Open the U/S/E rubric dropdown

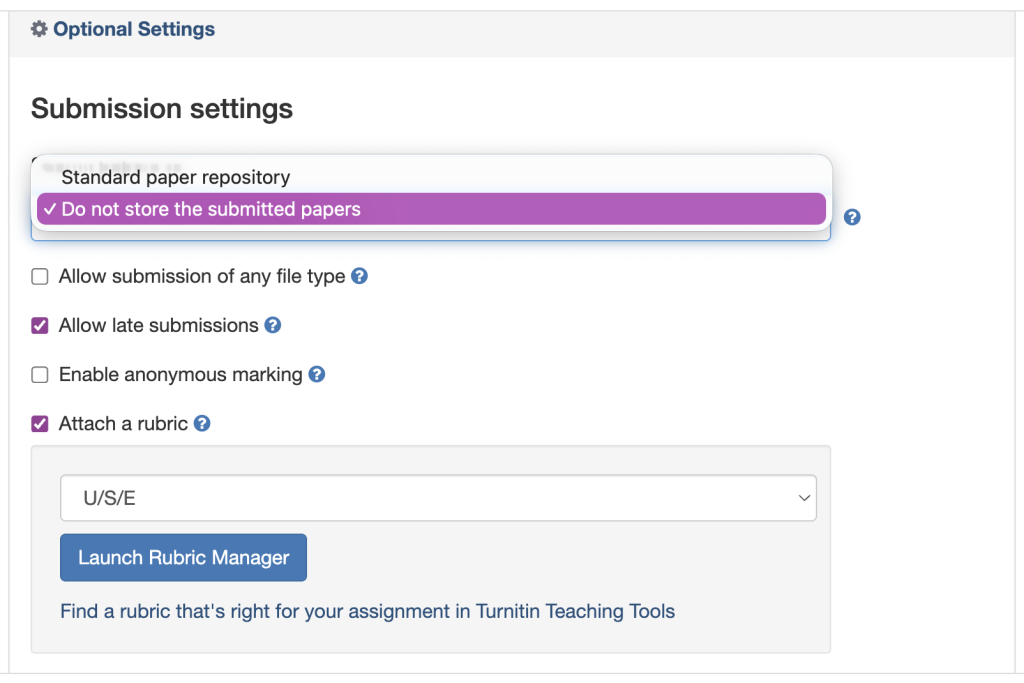click(x=438, y=498)
